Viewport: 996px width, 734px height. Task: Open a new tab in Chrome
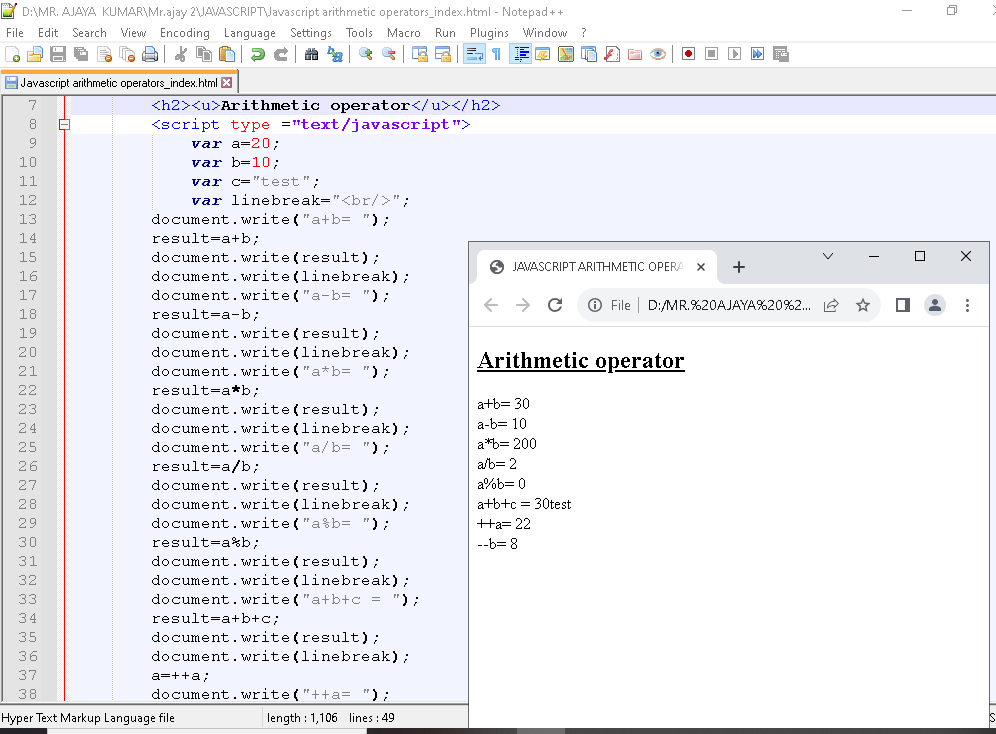point(739,267)
